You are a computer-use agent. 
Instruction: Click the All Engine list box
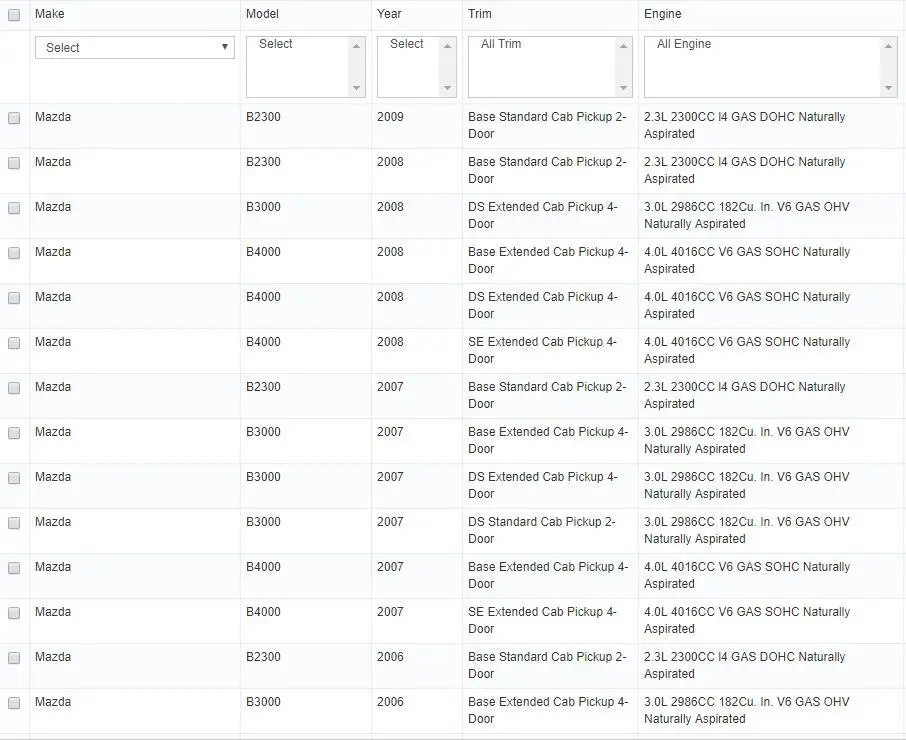[771, 67]
